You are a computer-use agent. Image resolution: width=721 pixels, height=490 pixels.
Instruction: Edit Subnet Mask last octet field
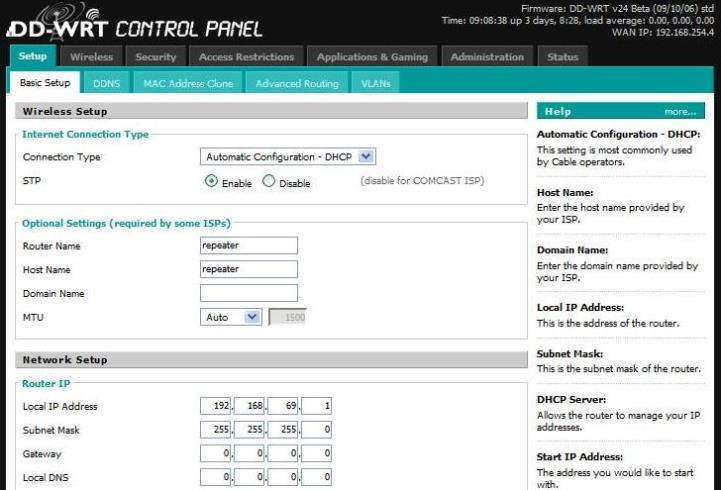pos(316,430)
